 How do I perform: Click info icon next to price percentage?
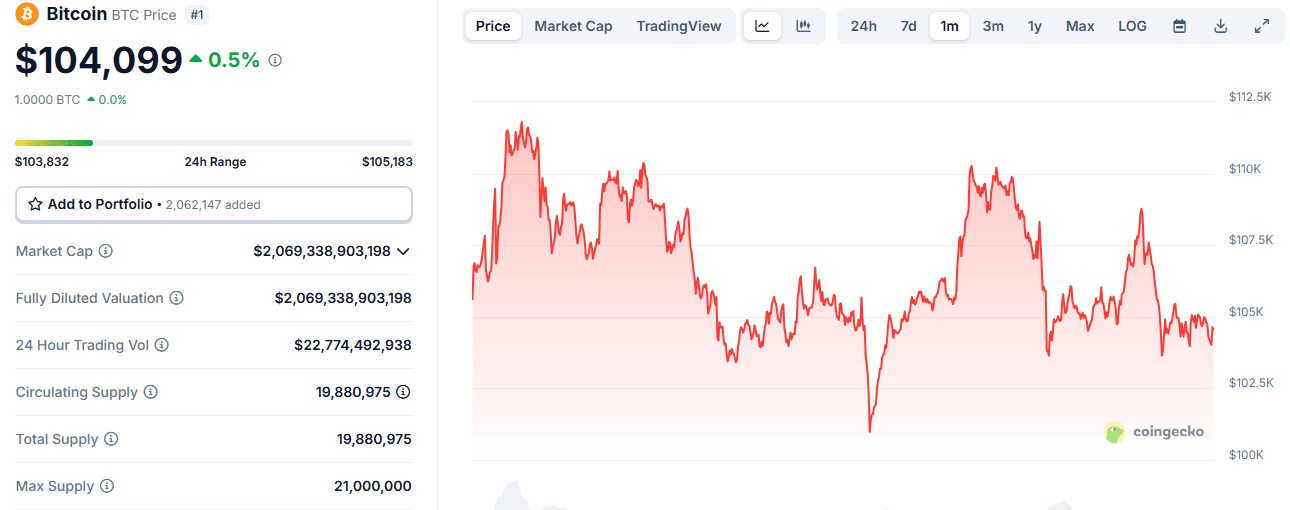coord(275,60)
